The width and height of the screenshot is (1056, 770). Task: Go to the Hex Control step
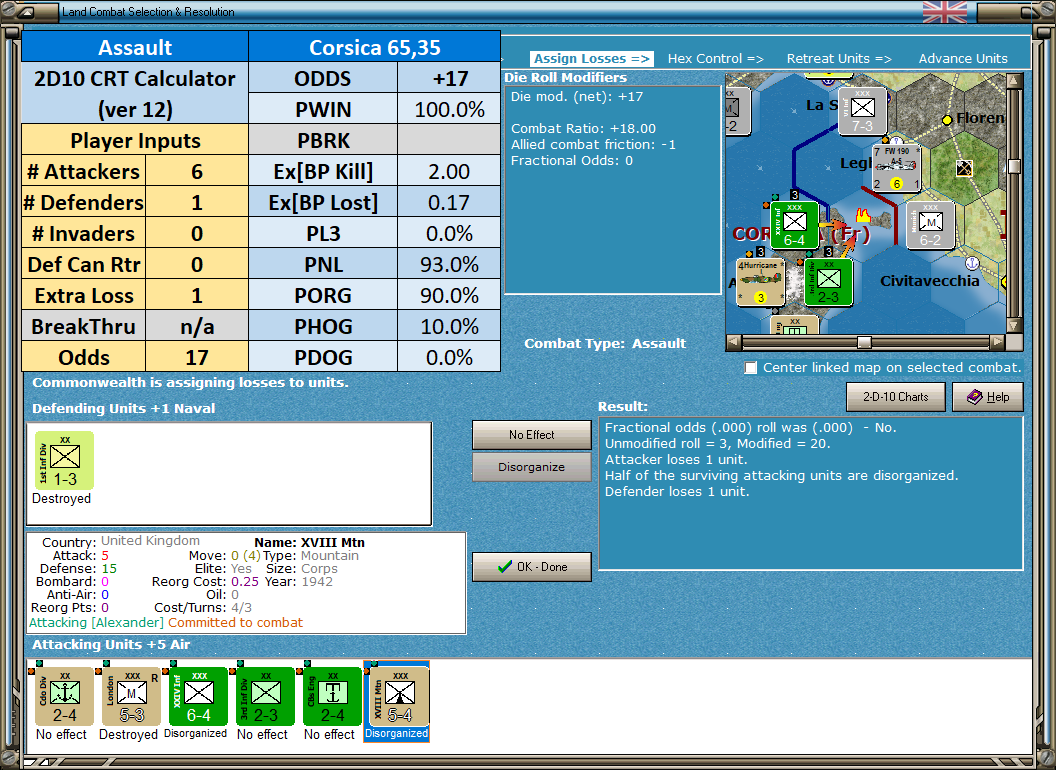coord(715,59)
